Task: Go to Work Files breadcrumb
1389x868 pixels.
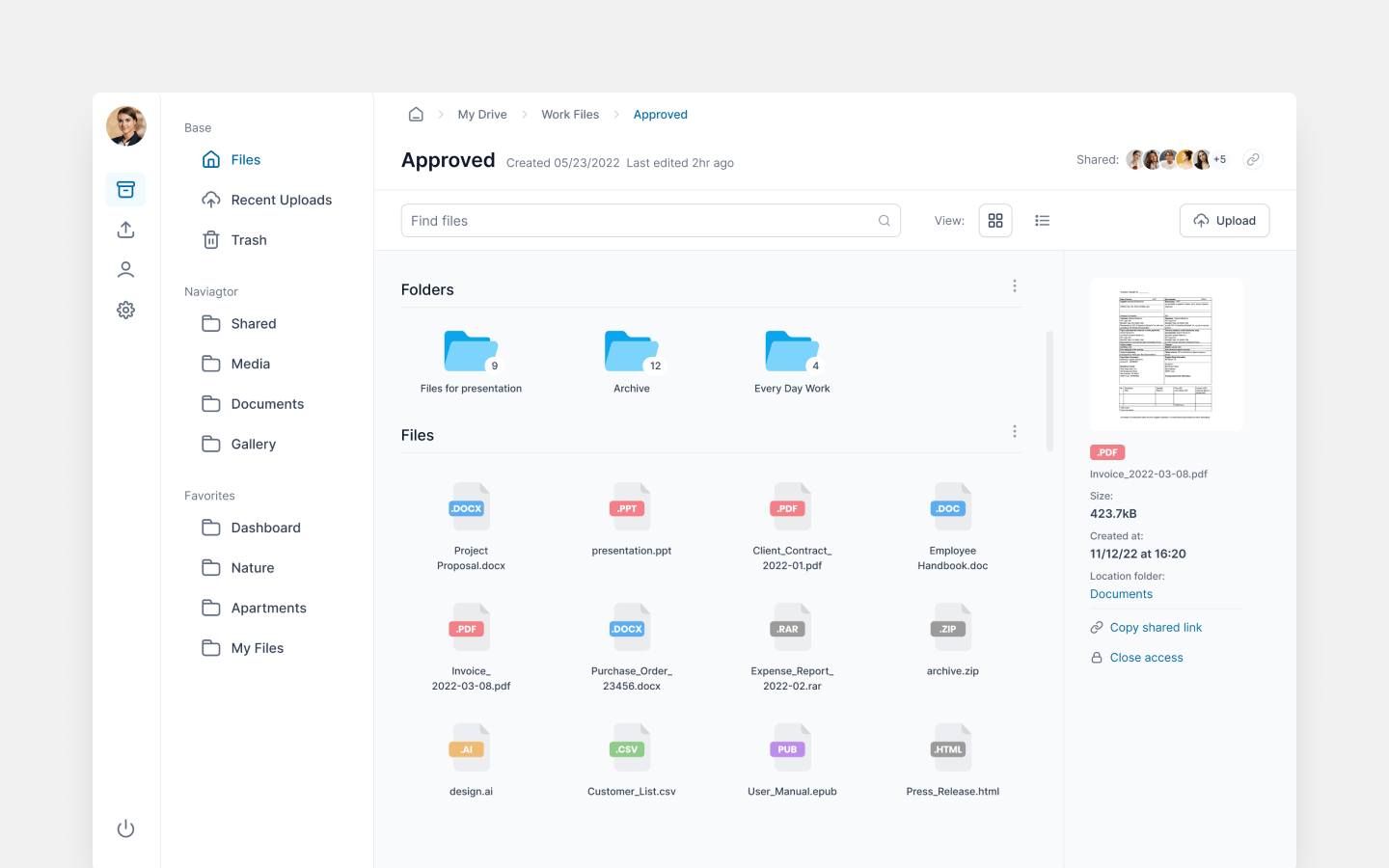Action: click(x=570, y=114)
